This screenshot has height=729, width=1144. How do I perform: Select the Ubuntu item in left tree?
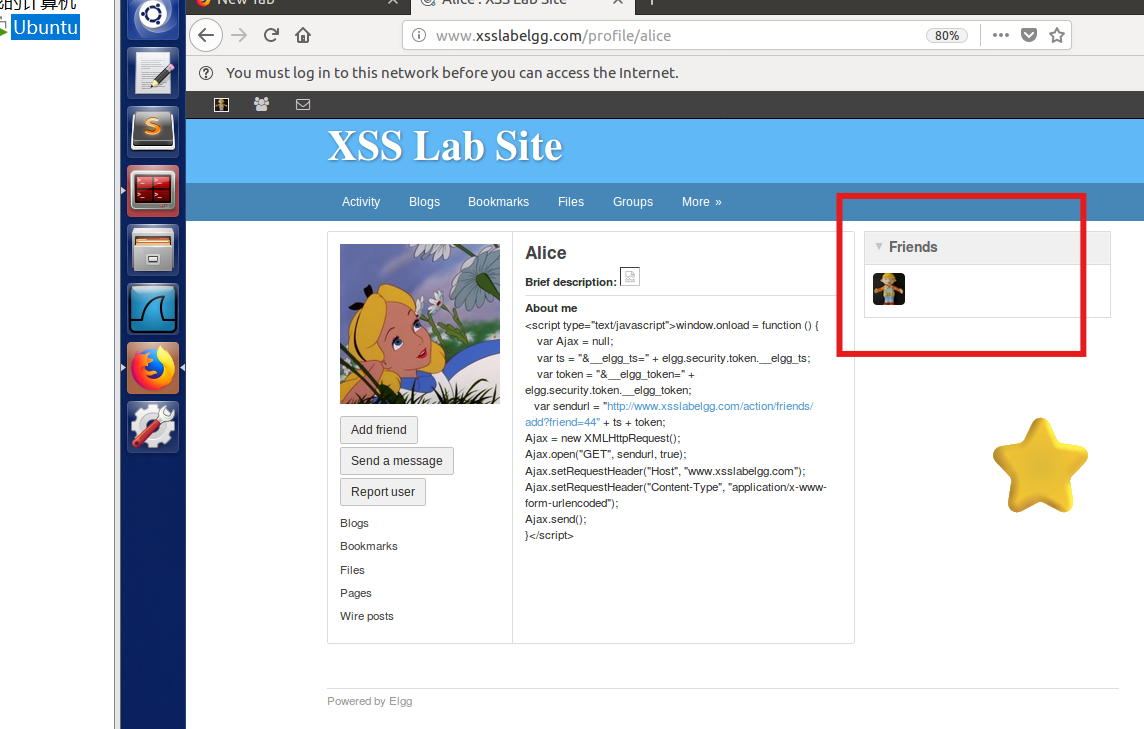pyautogui.click(x=45, y=28)
